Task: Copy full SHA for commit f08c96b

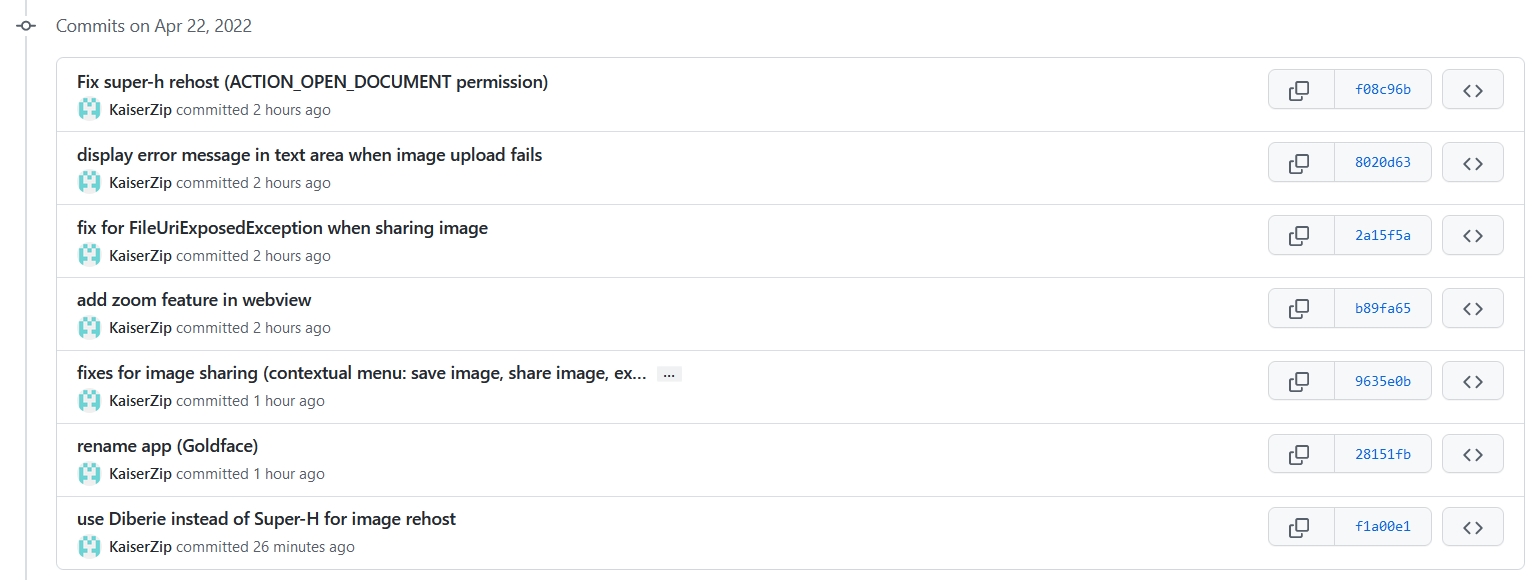Action: click(1300, 90)
